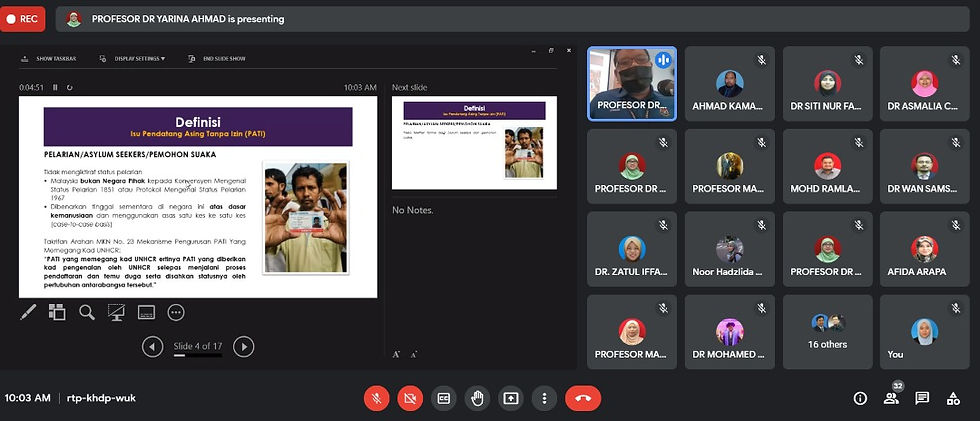Select DR ASMALIA C... participant tile
The height and width of the screenshot is (421, 980).
[925, 84]
